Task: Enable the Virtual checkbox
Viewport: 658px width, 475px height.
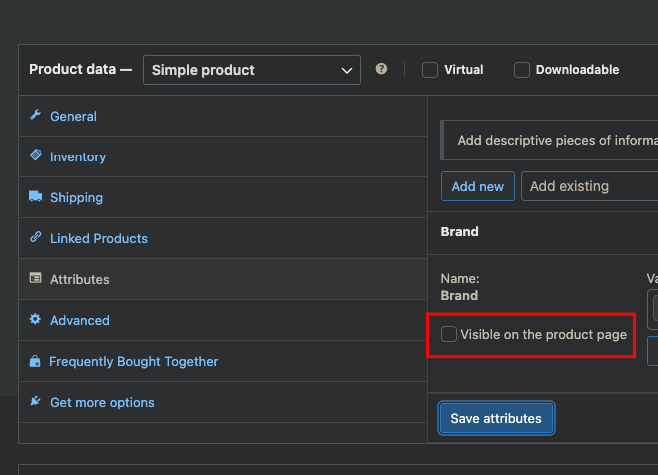Action: click(x=430, y=70)
